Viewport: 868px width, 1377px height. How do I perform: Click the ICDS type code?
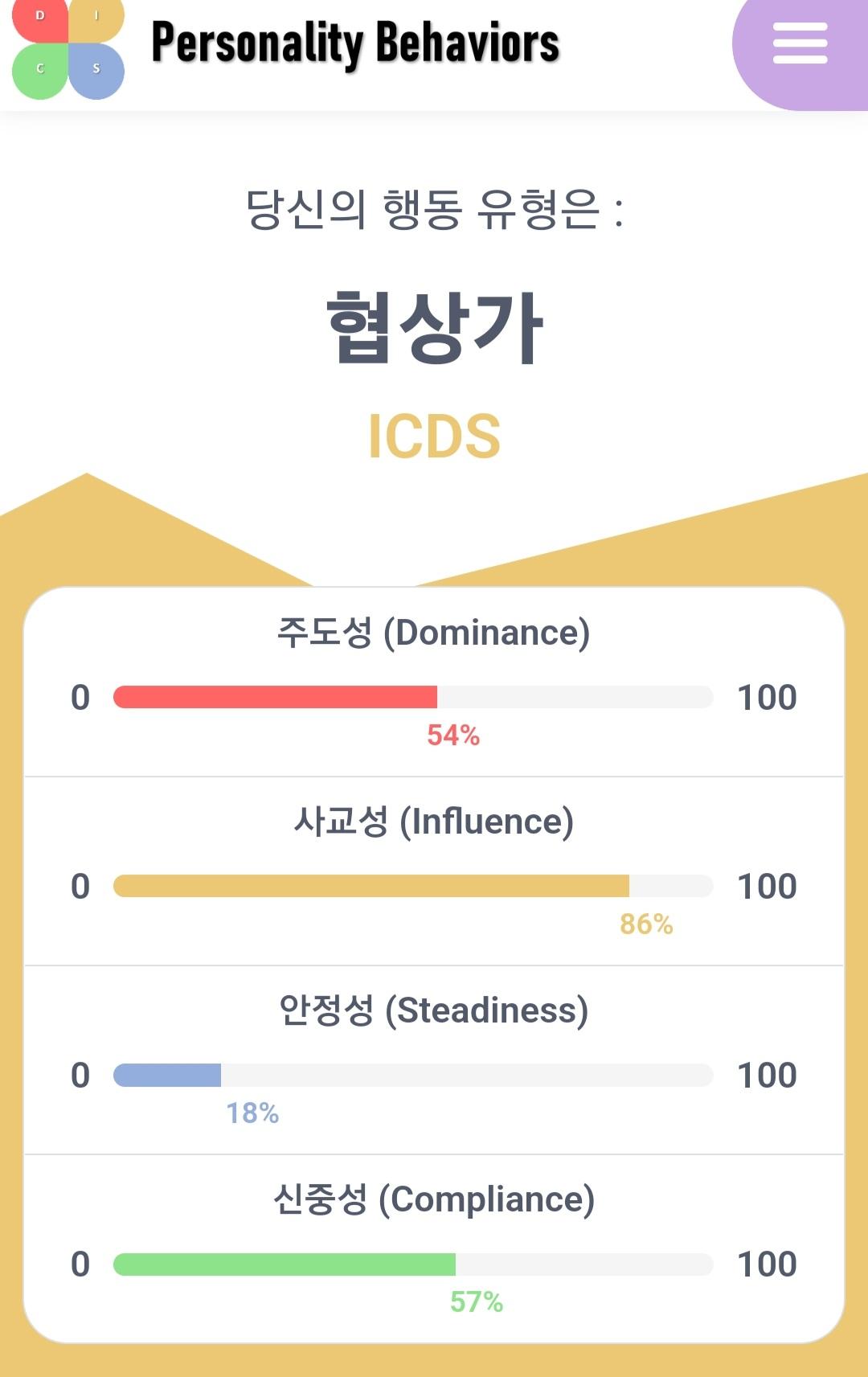tap(434, 436)
